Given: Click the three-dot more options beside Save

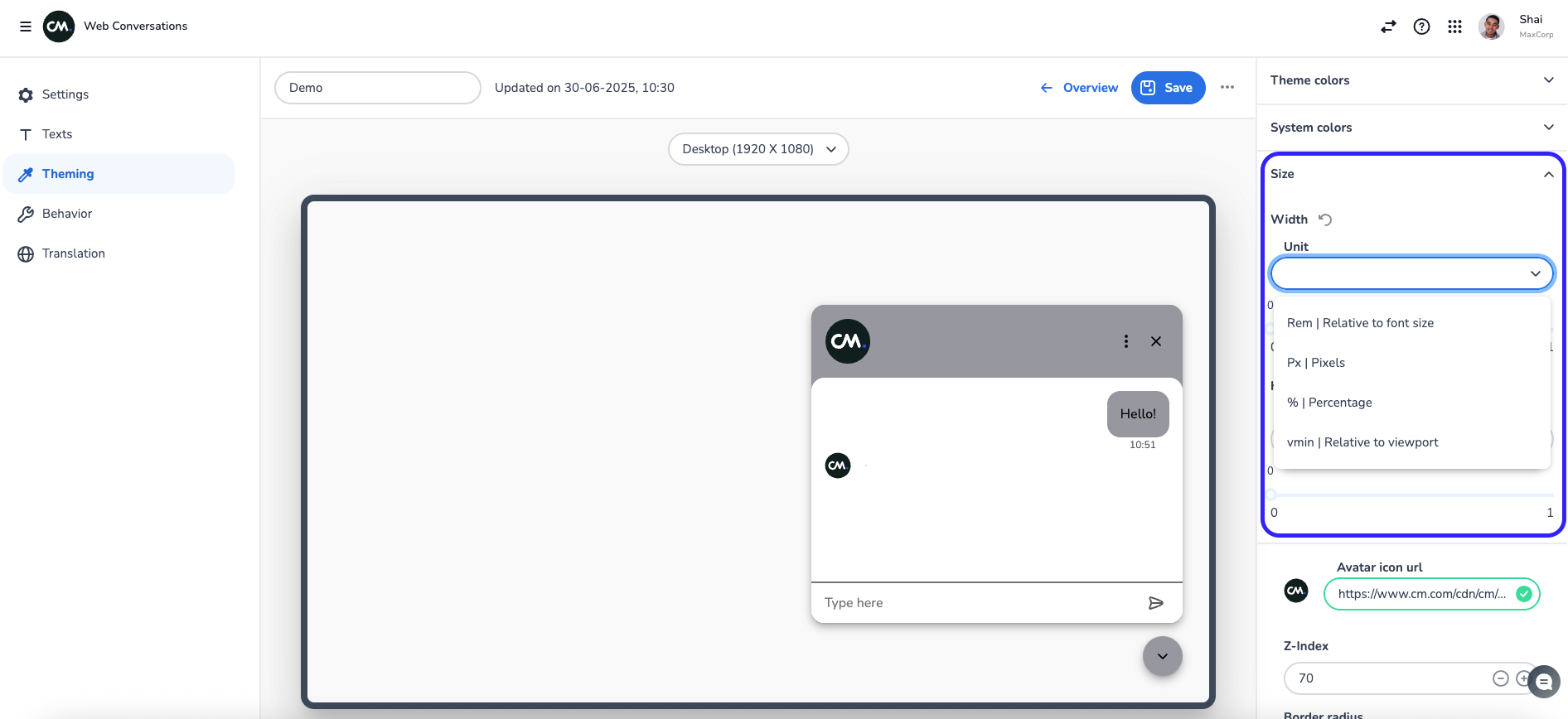Looking at the screenshot, I should click(1227, 88).
